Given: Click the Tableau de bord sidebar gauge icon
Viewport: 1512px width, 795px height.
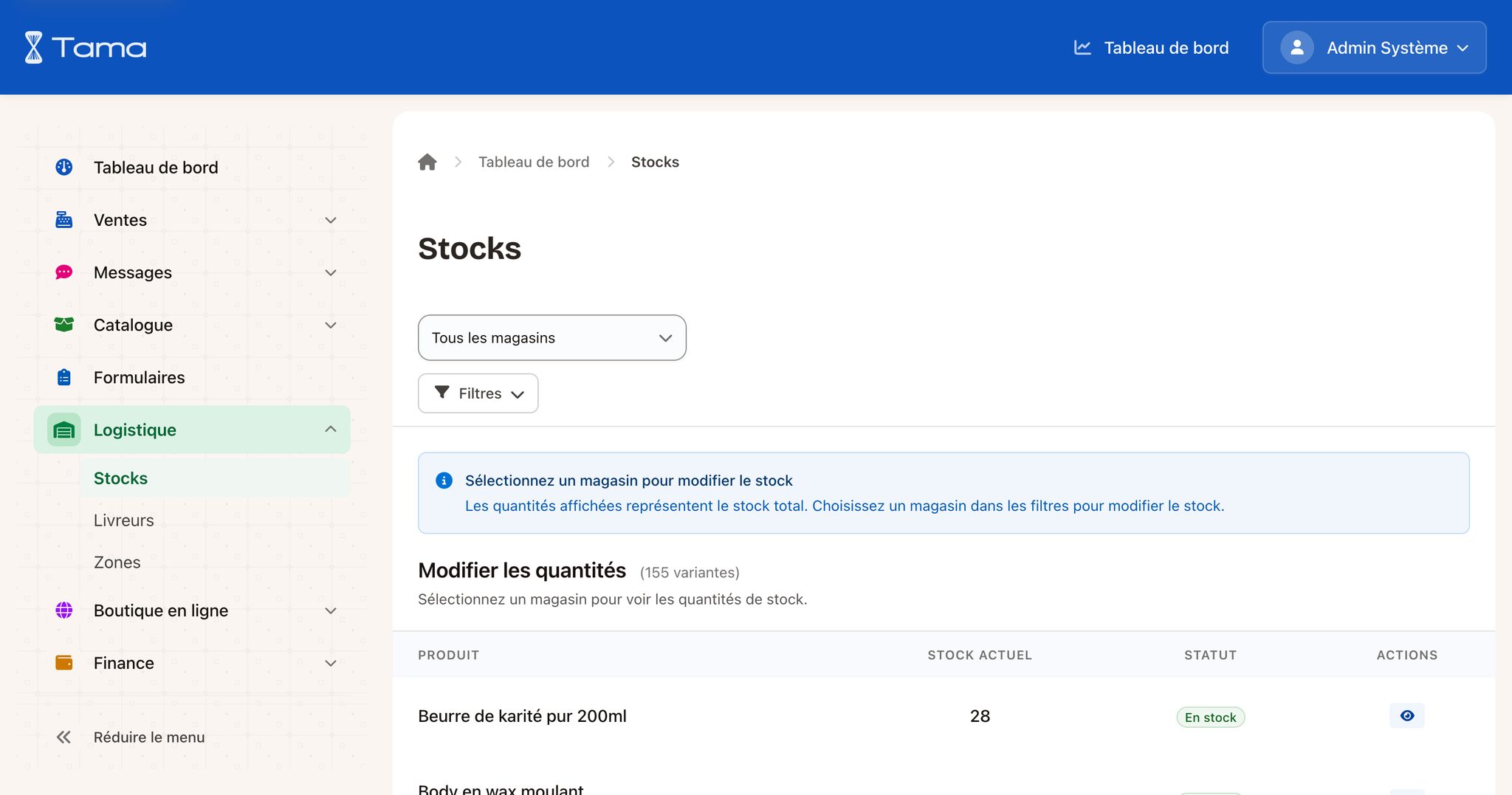Looking at the screenshot, I should click(64, 167).
